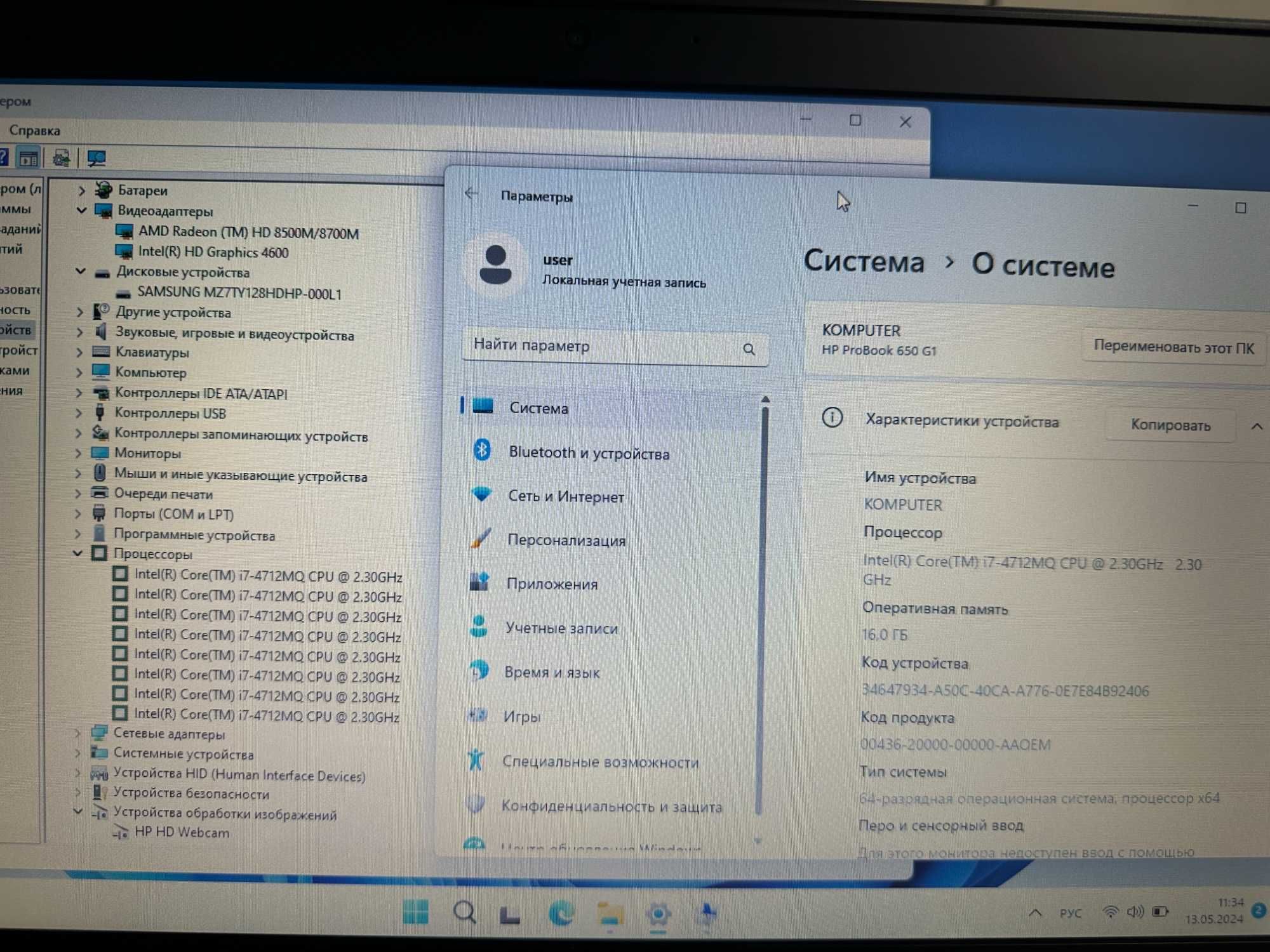Click the Device Manager taskbar icon

tap(707, 913)
